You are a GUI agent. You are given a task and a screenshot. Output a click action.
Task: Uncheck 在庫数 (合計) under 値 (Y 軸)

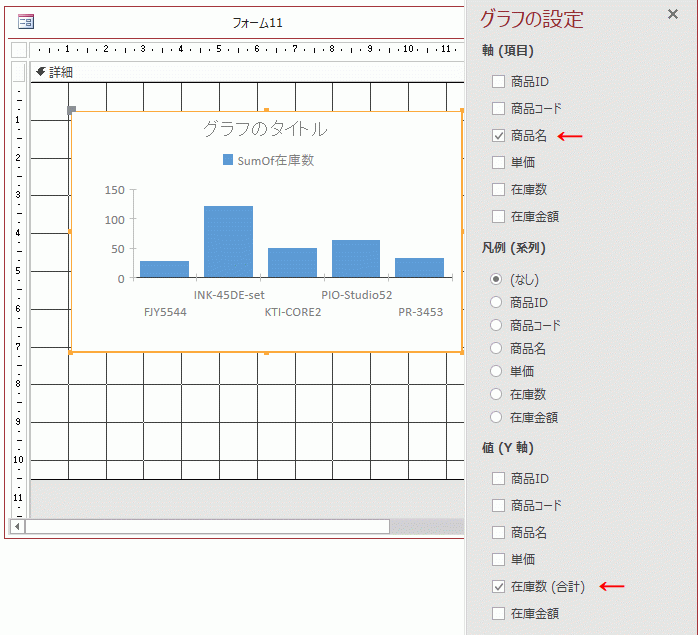click(498, 586)
